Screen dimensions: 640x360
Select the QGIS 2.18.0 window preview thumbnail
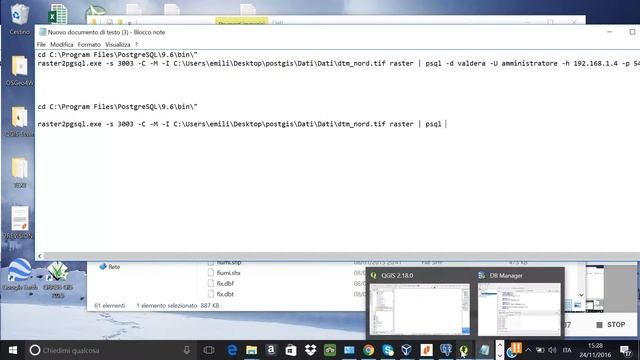pos(420,309)
